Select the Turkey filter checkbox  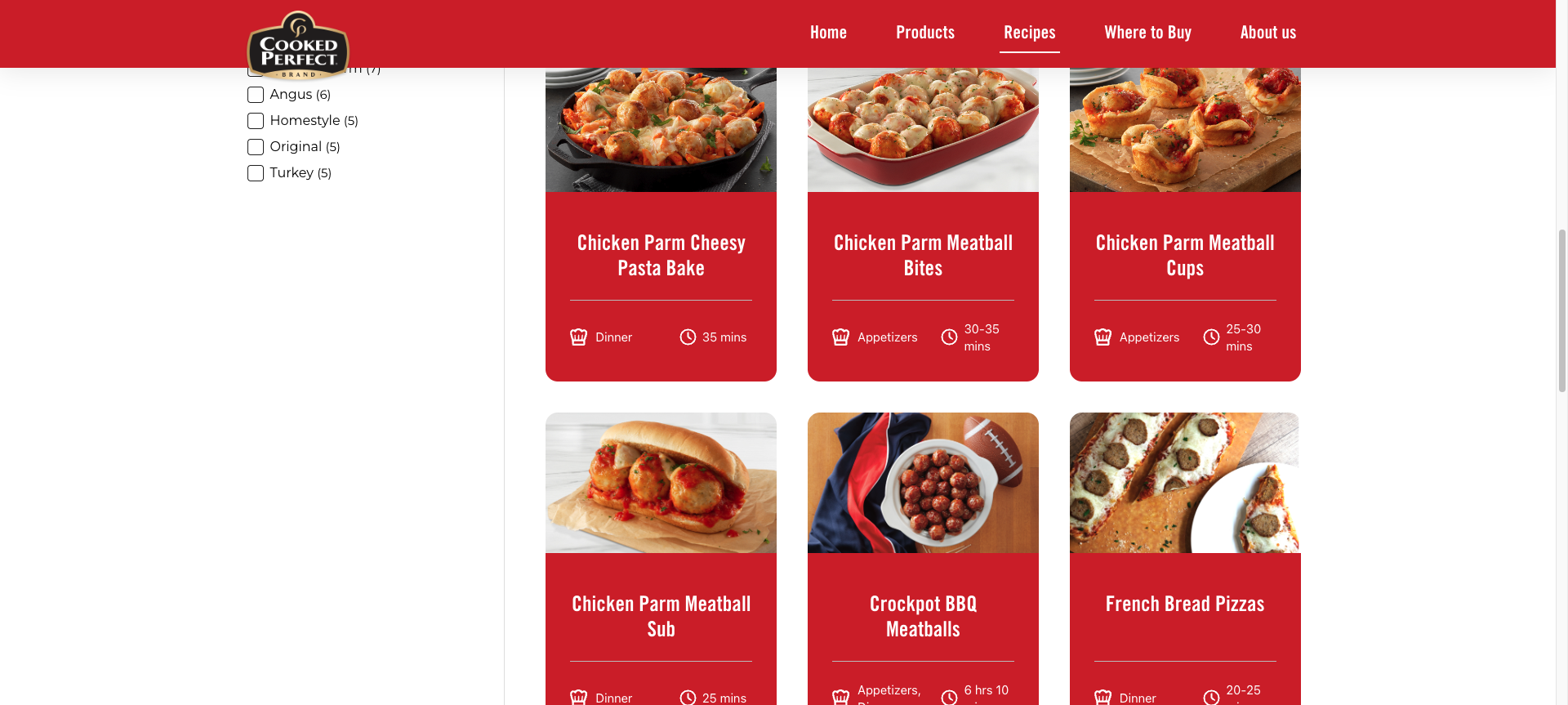coord(256,173)
